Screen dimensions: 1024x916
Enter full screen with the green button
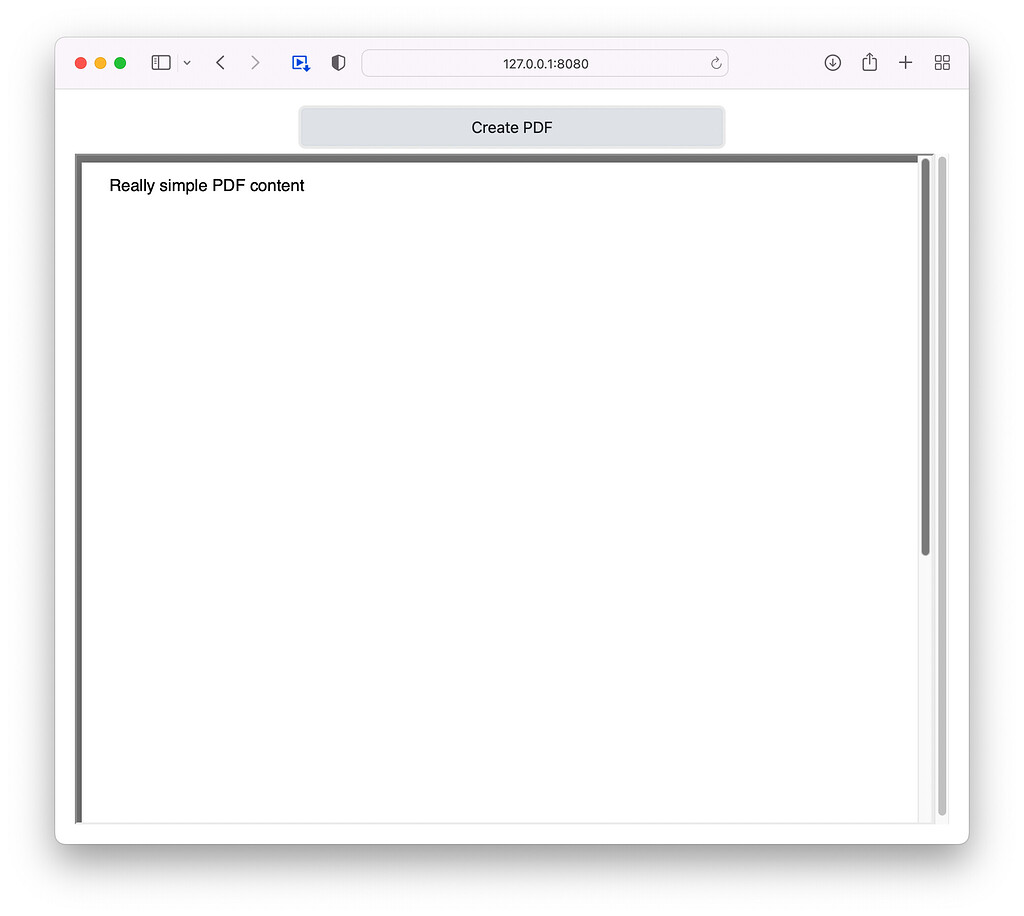tap(120, 62)
